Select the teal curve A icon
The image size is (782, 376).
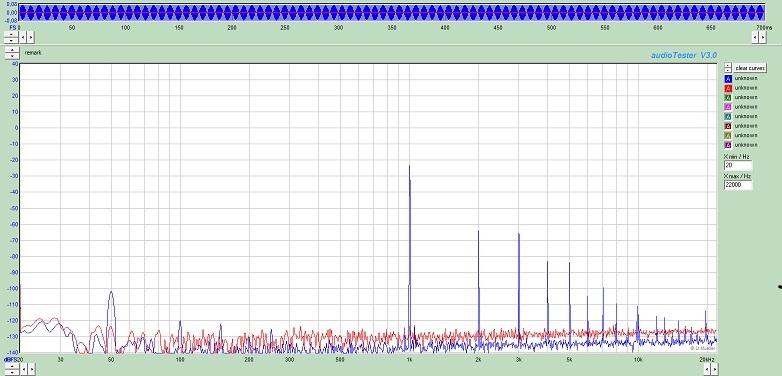click(728, 116)
